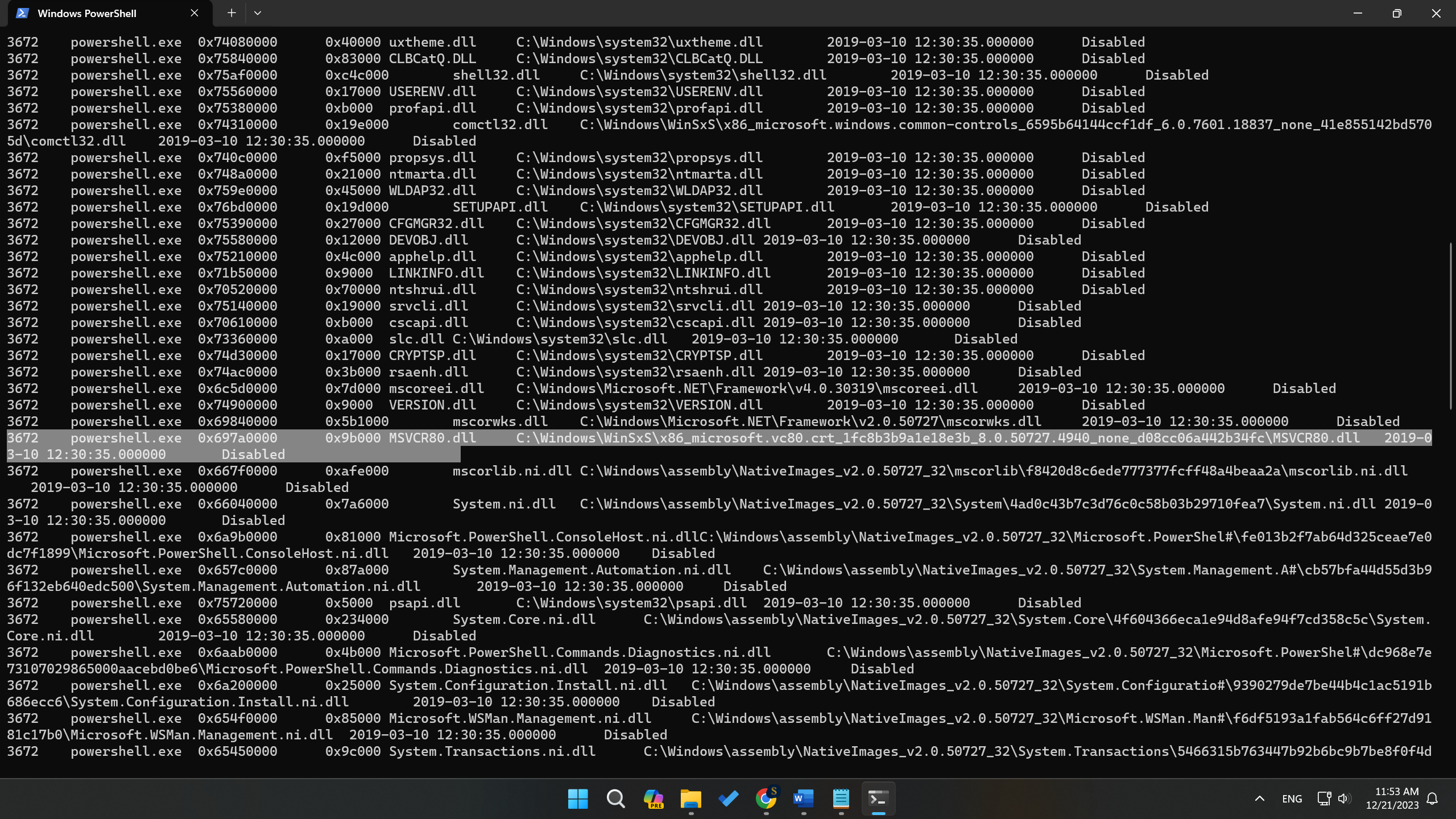
Task: Open the notifications bell icon
Action: [1433, 799]
